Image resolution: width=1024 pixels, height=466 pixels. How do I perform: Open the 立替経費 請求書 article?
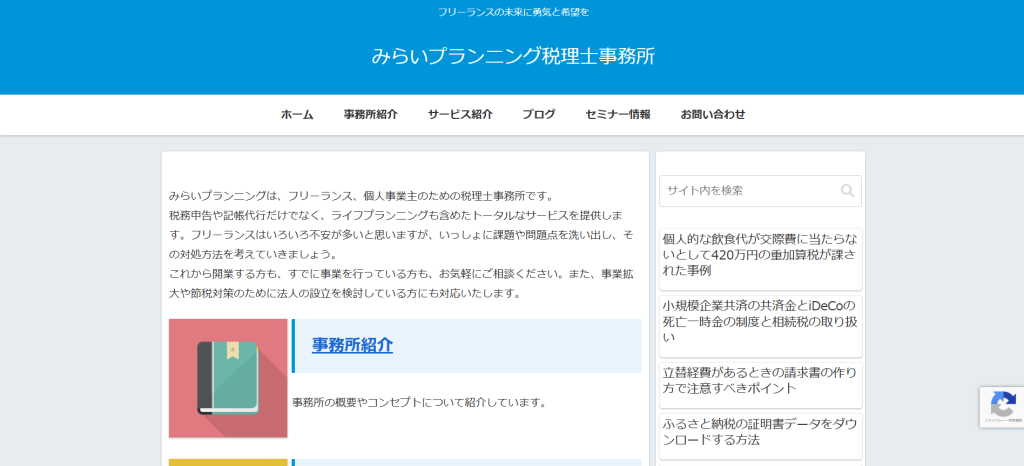759,379
